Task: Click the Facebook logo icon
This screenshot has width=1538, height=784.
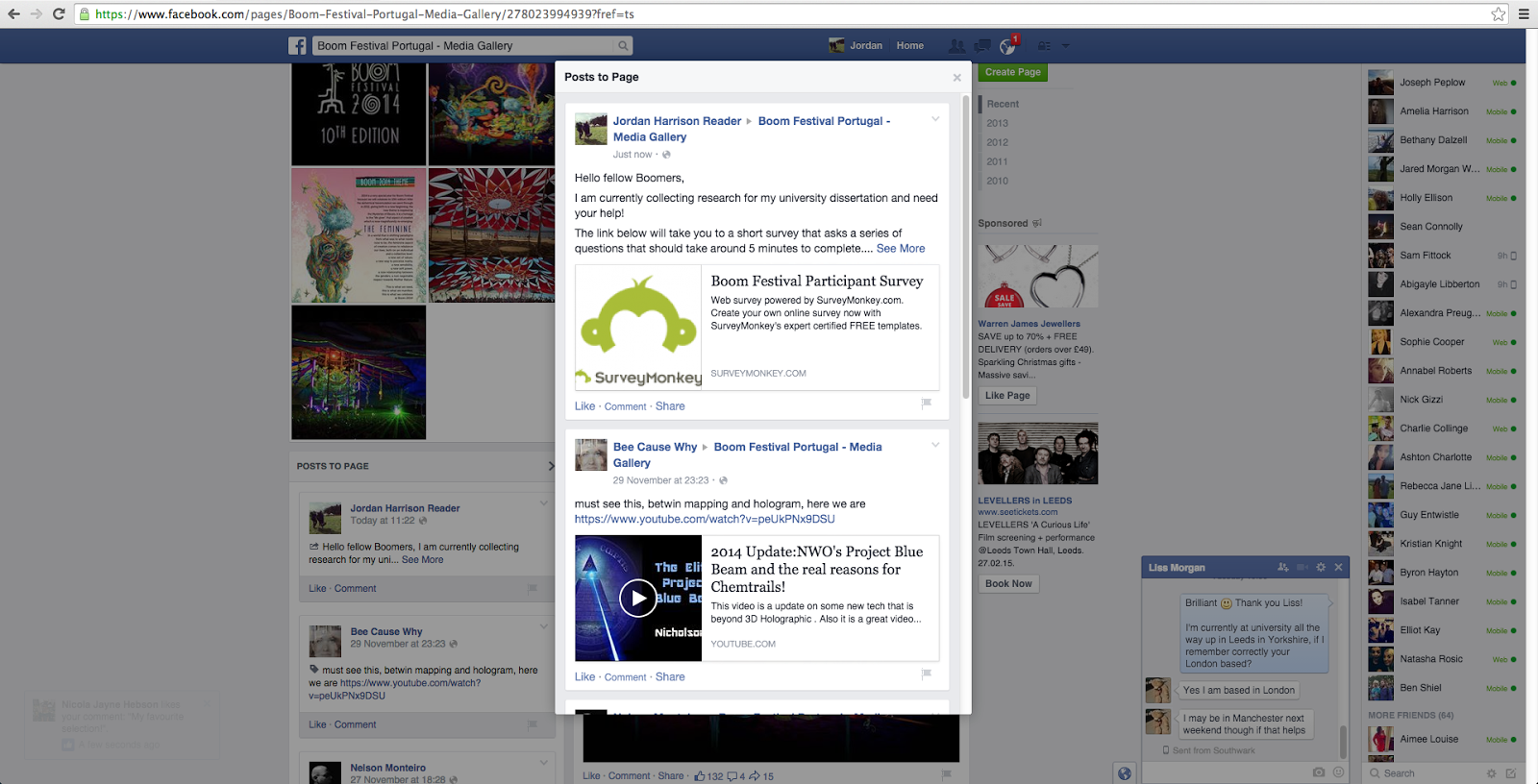Action: click(x=298, y=45)
